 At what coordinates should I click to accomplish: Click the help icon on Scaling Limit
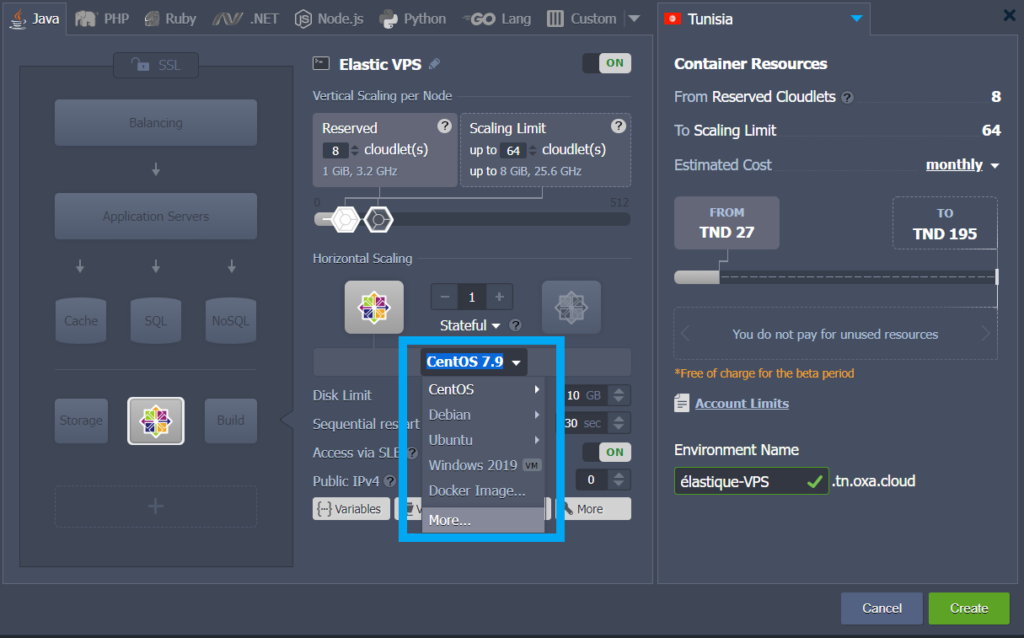pos(618,126)
